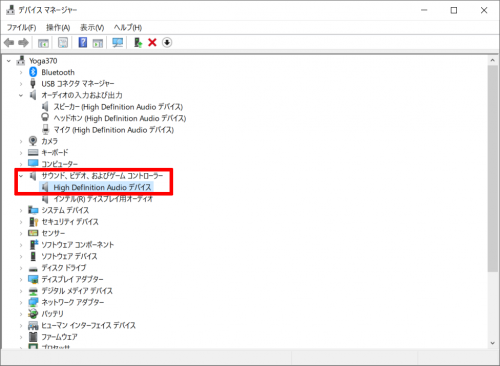Click the キーボード keyboard icon

coord(33,152)
